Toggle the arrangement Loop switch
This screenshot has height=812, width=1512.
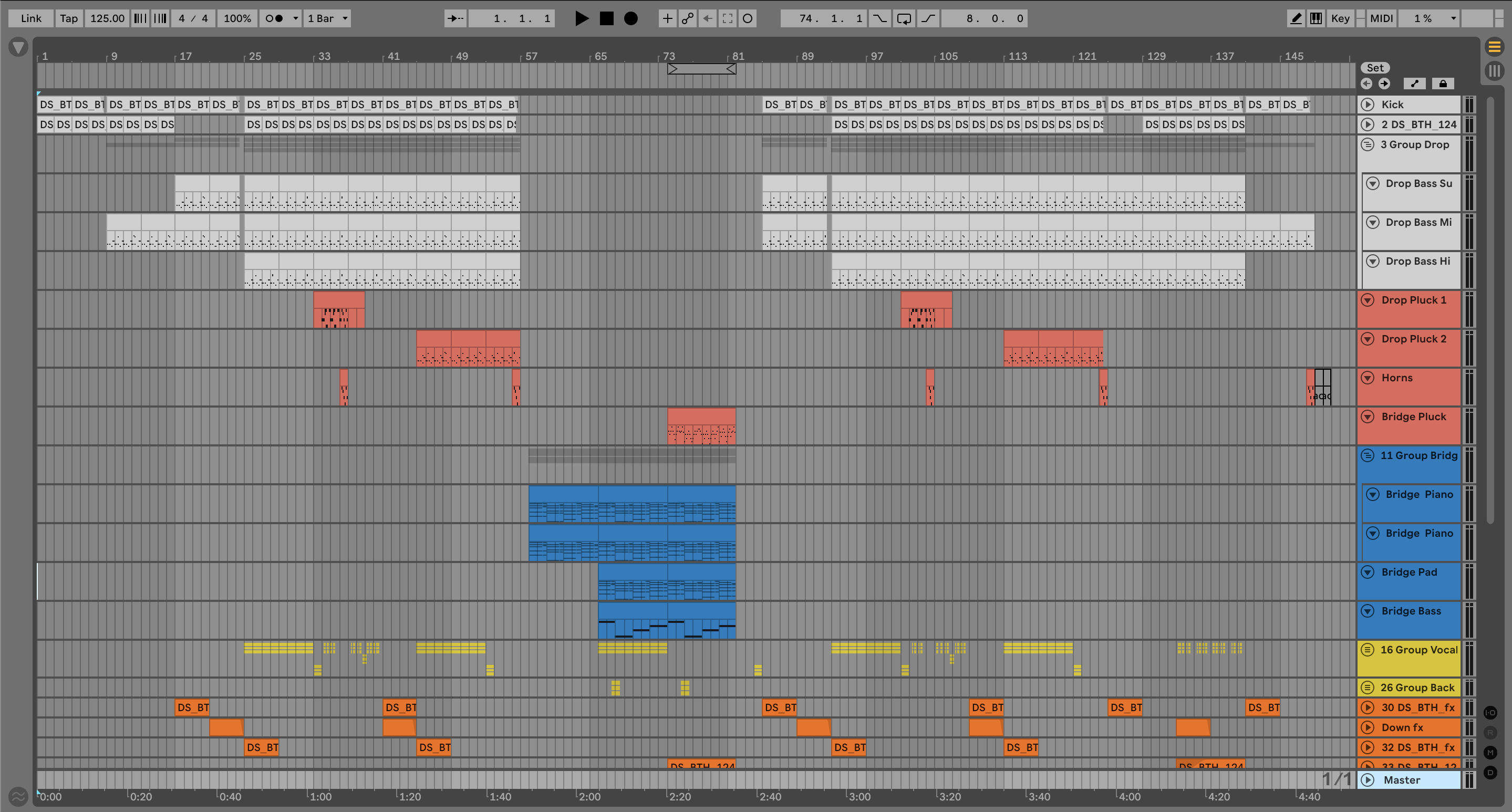click(x=904, y=18)
